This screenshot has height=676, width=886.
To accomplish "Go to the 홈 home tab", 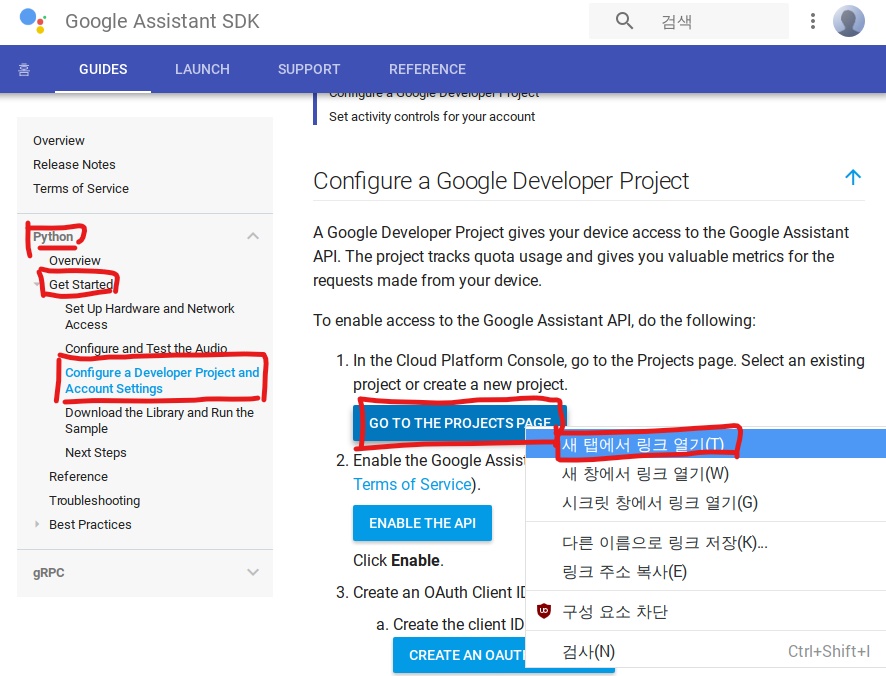I will tap(24, 69).
